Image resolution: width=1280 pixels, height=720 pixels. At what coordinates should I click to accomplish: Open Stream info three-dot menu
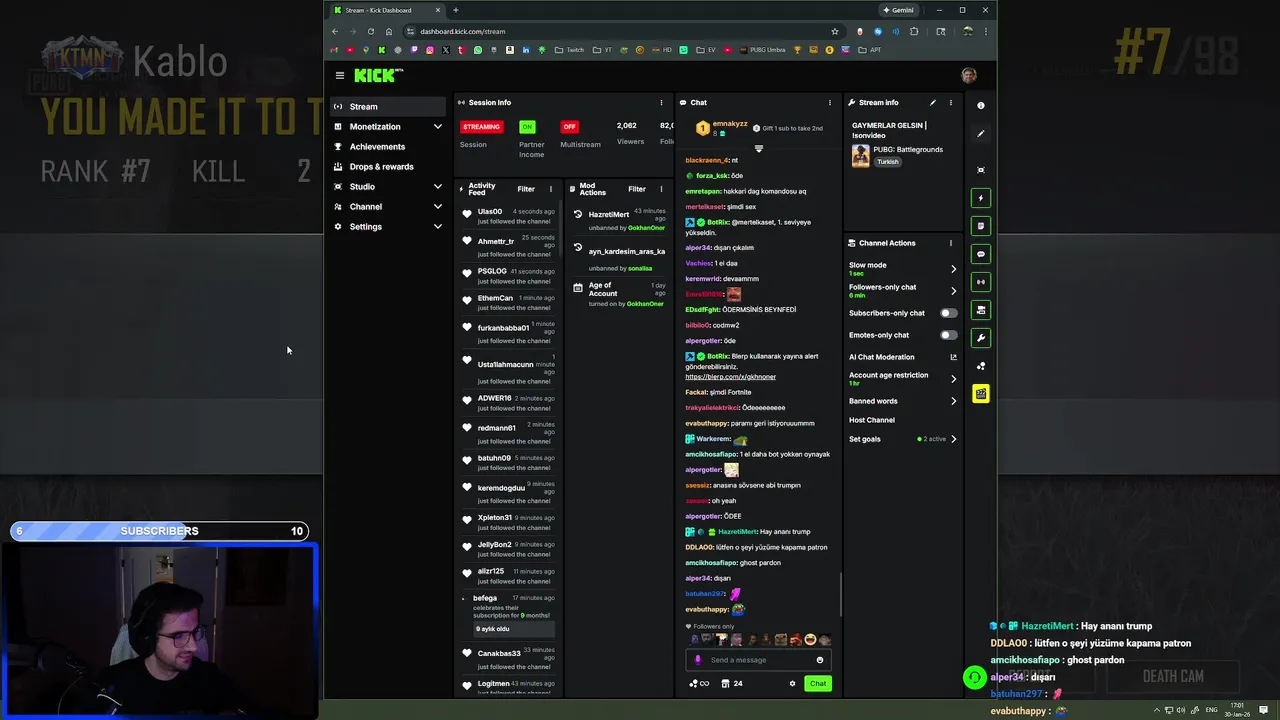pyautogui.click(x=951, y=102)
